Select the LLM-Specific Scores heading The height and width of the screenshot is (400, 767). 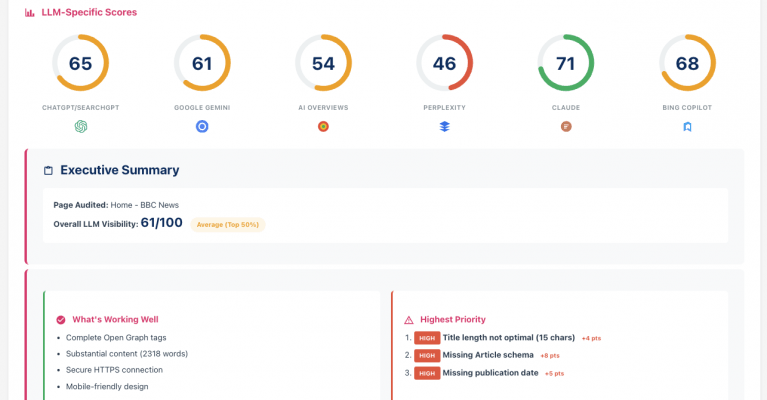tap(89, 12)
